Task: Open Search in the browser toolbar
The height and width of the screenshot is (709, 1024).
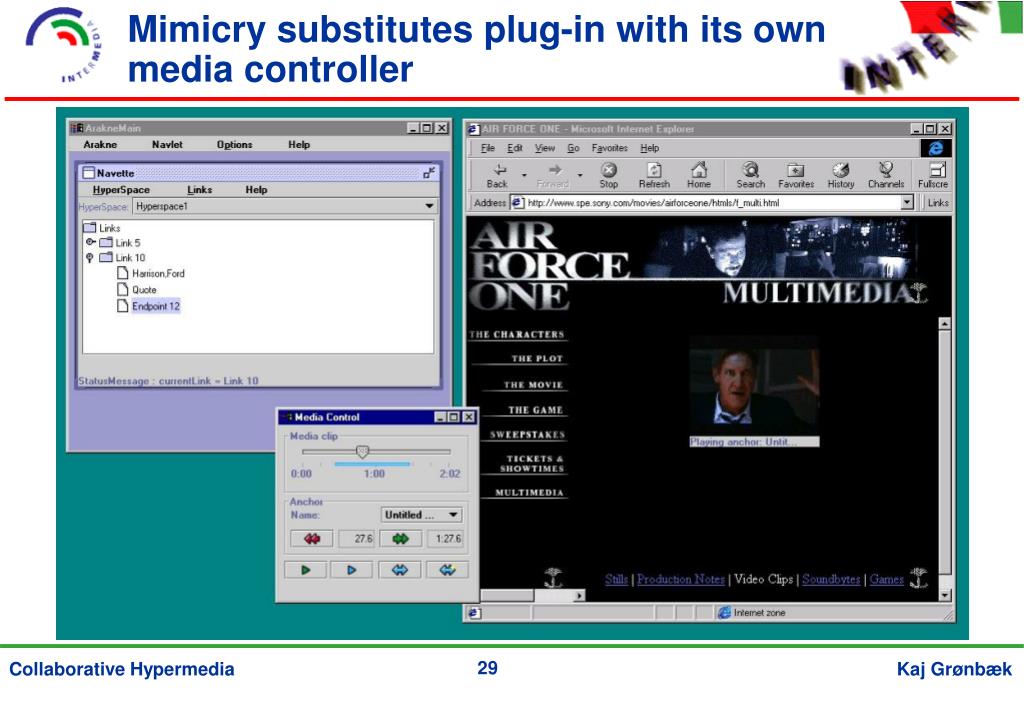Action: click(x=750, y=176)
